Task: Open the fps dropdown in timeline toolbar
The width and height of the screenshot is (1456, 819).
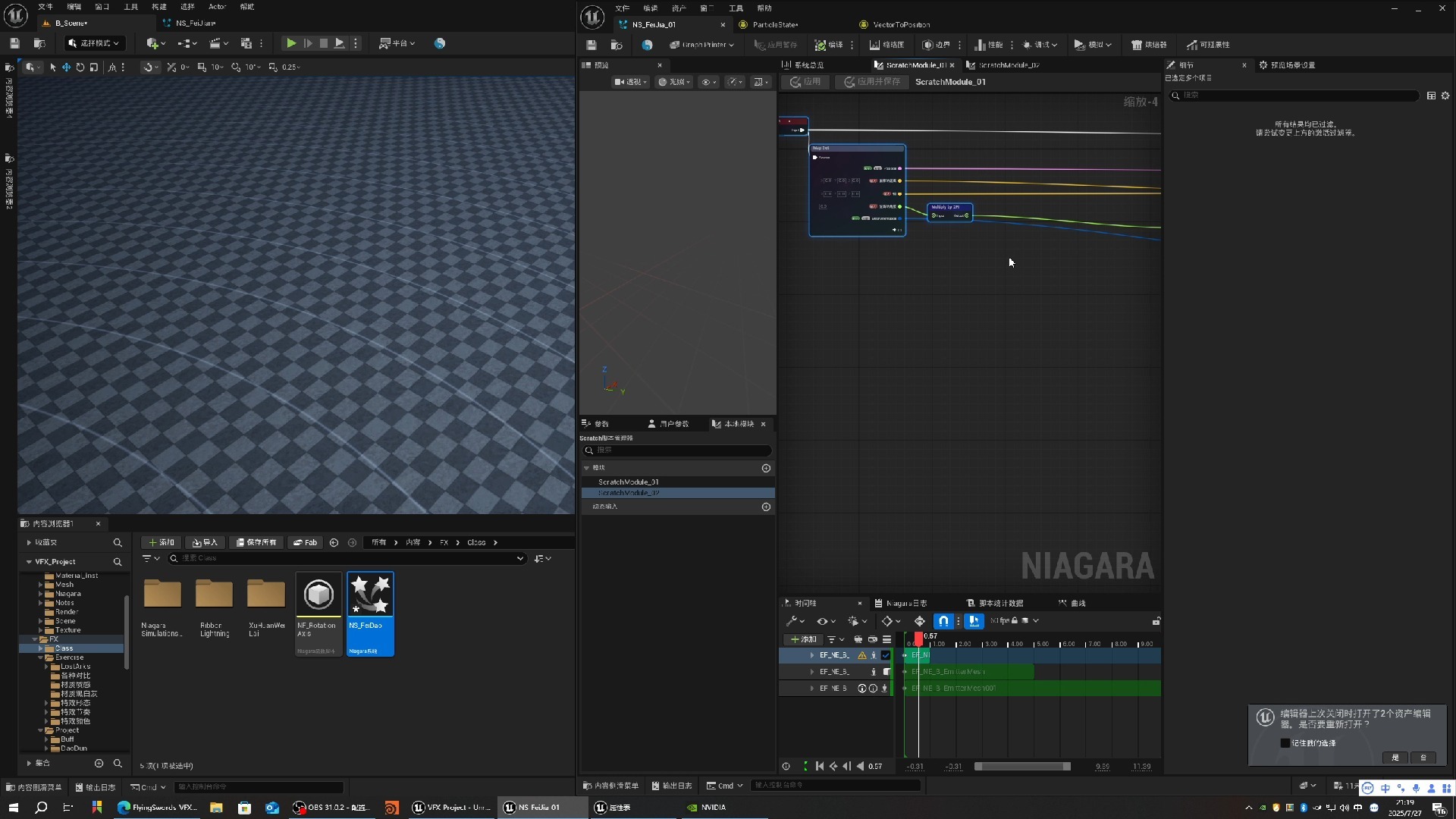Action: [1014, 621]
